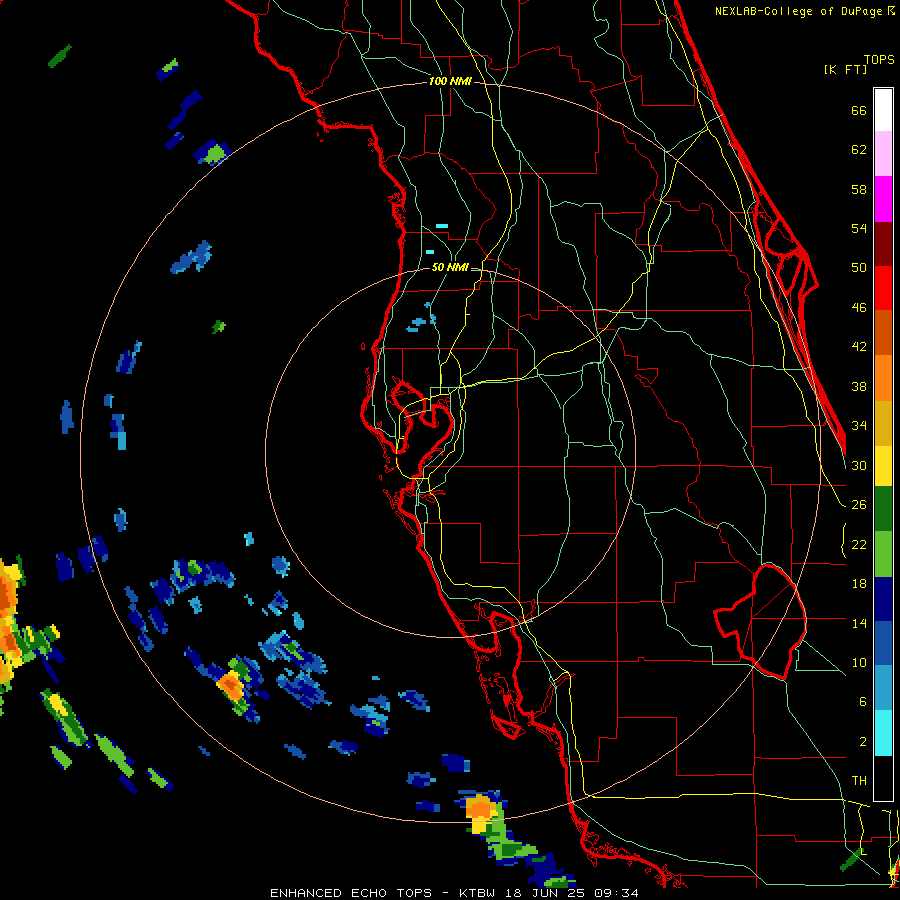Viewport: 900px width, 900px height.
Task: Select the 100 NMI range ring label
Action: (x=450, y=81)
